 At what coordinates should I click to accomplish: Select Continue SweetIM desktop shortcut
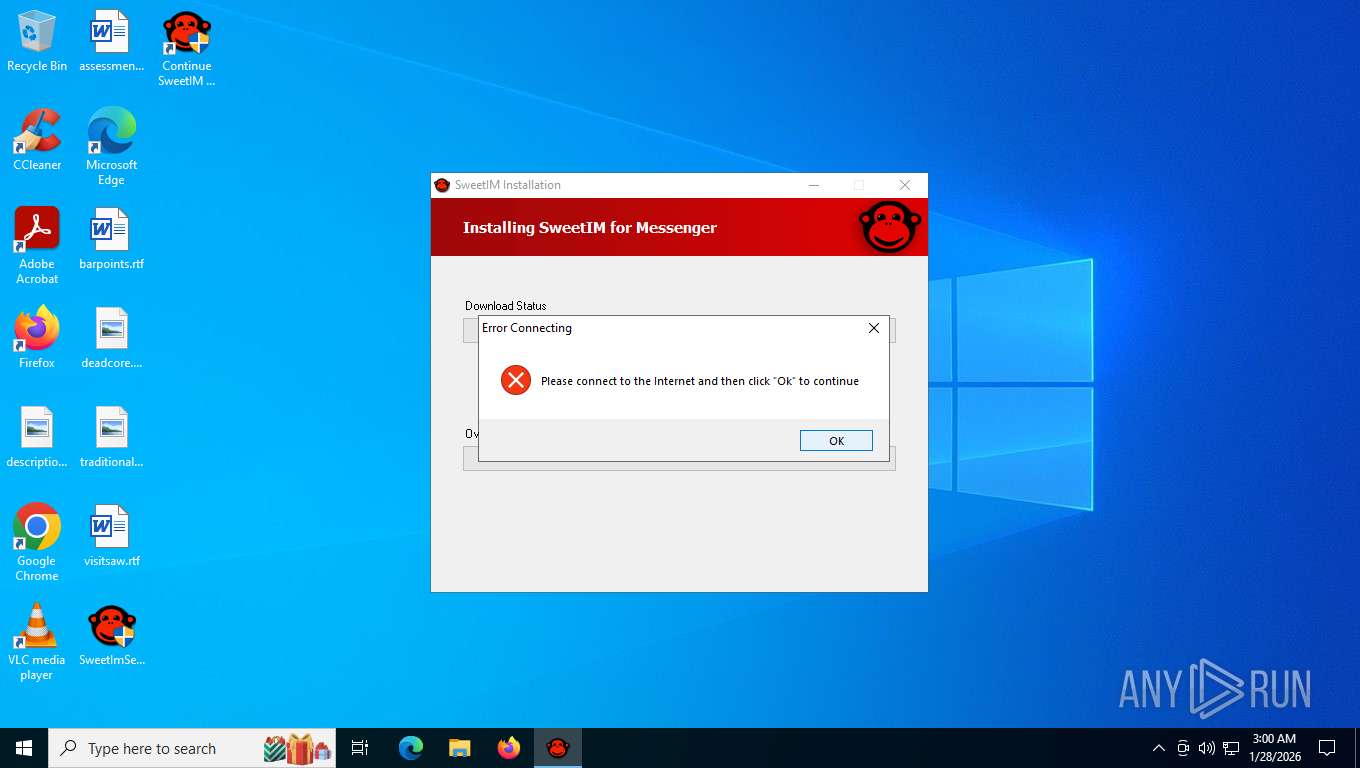(187, 49)
